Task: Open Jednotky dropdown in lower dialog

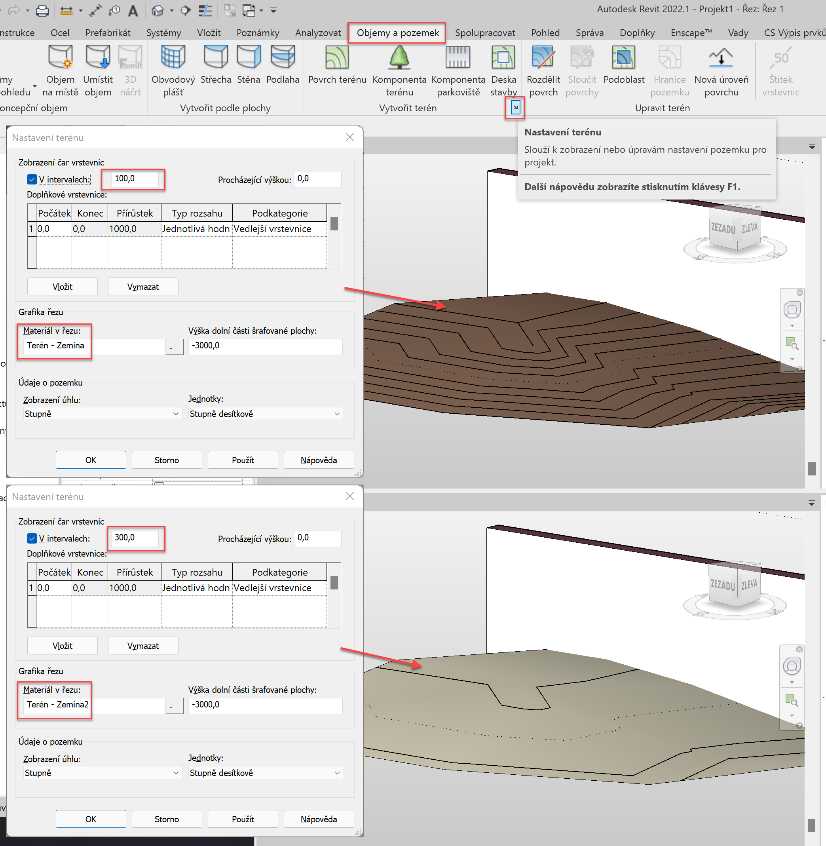Action: [265, 773]
